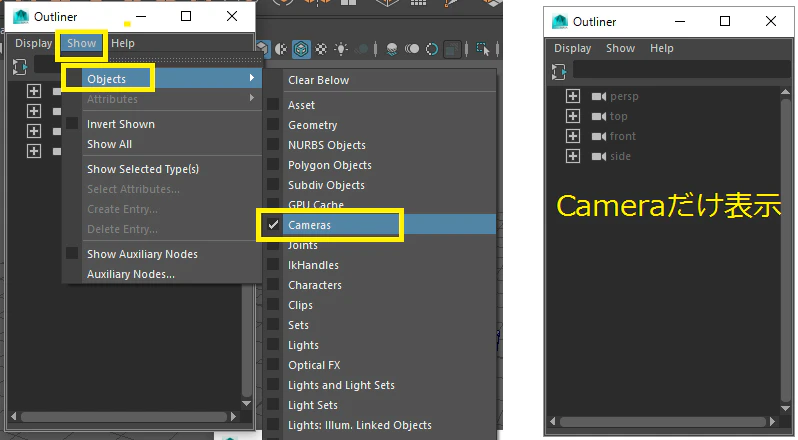The height and width of the screenshot is (440, 798).
Task: Toggle use all lights bulb icon
Action: pyautogui.click(x=340, y=49)
